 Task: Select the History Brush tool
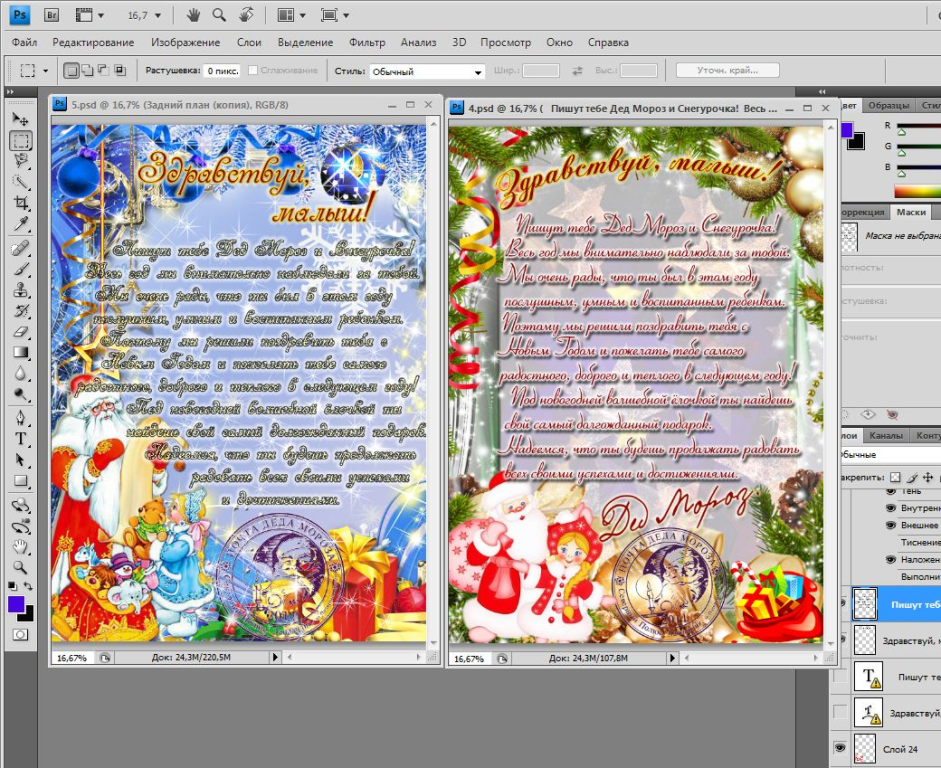(x=20, y=311)
